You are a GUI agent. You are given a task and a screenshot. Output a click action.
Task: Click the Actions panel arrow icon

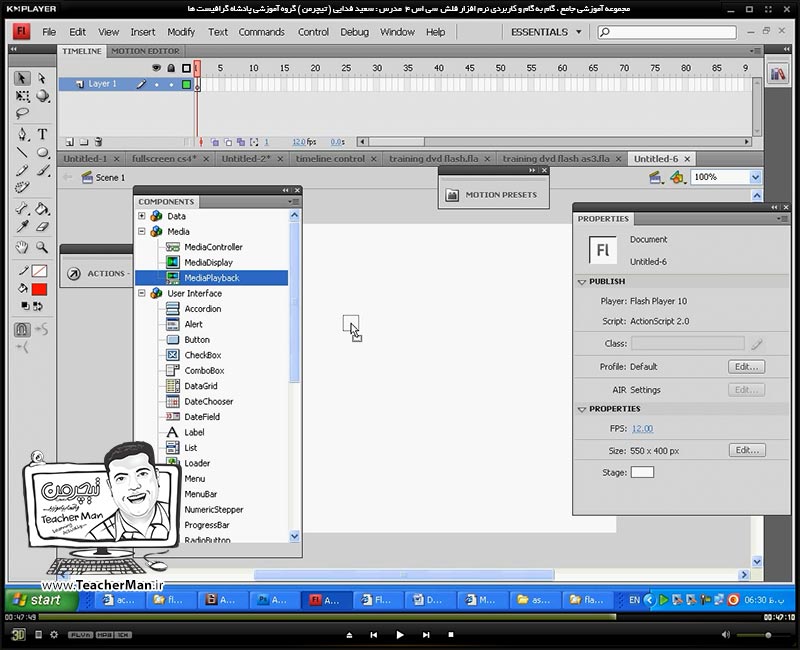pyautogui.click(x=74, y=273)
